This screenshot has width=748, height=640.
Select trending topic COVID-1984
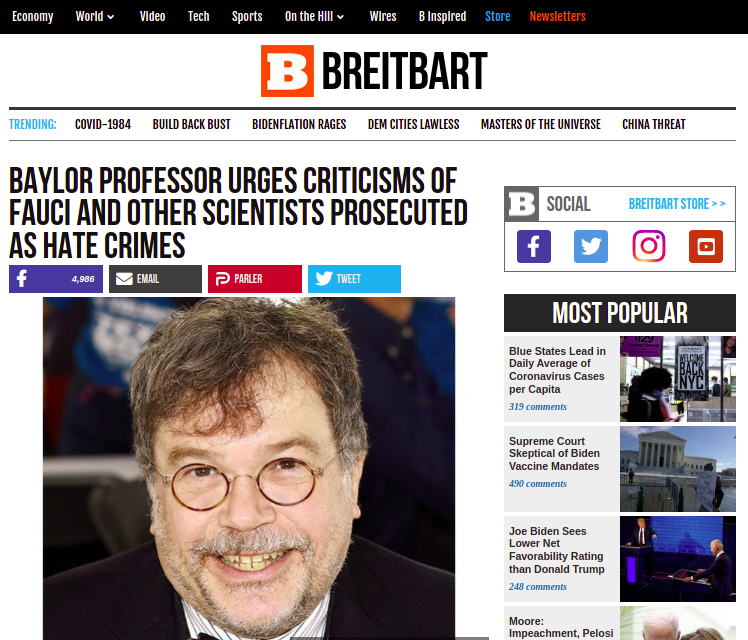pyautogui.click(x=103, y=124)
